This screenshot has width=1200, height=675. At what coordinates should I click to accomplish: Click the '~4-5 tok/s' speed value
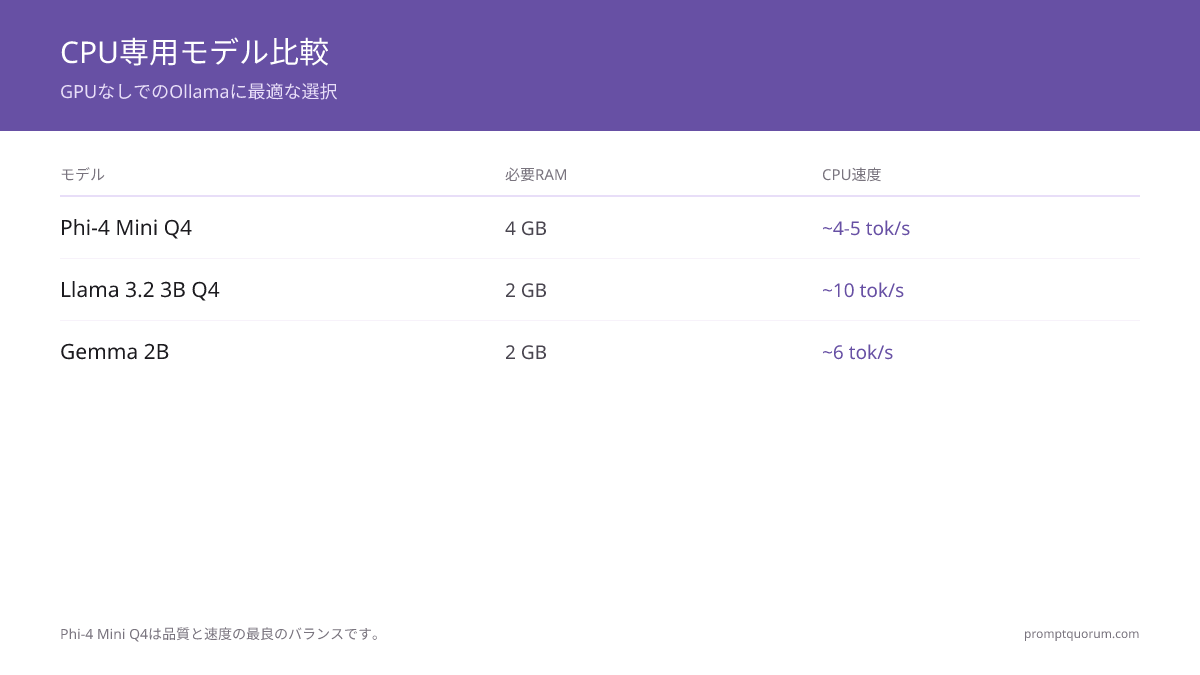pyautogui.click(x=866, y=228)
